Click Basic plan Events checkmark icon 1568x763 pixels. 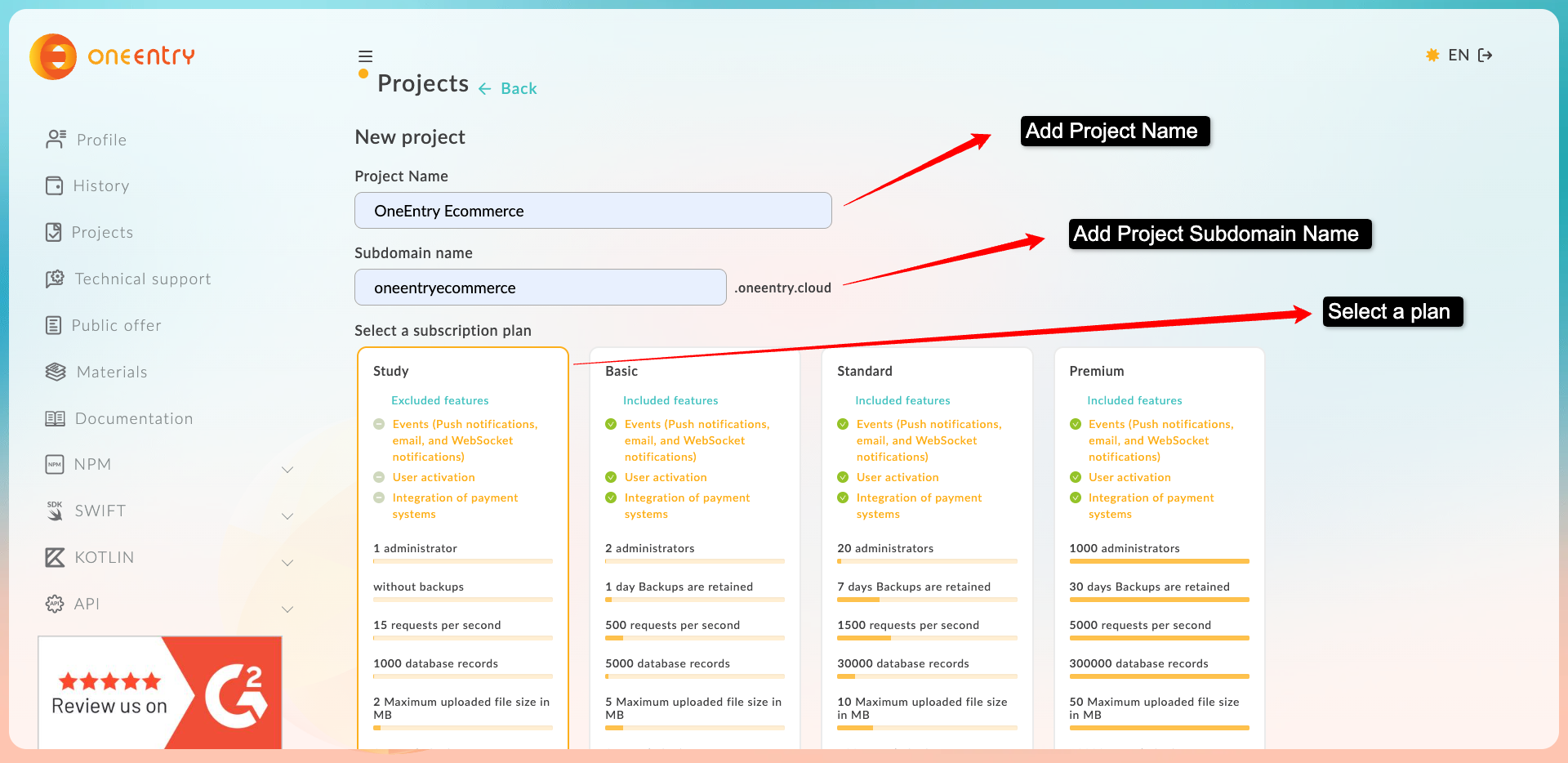click(611, 424)
